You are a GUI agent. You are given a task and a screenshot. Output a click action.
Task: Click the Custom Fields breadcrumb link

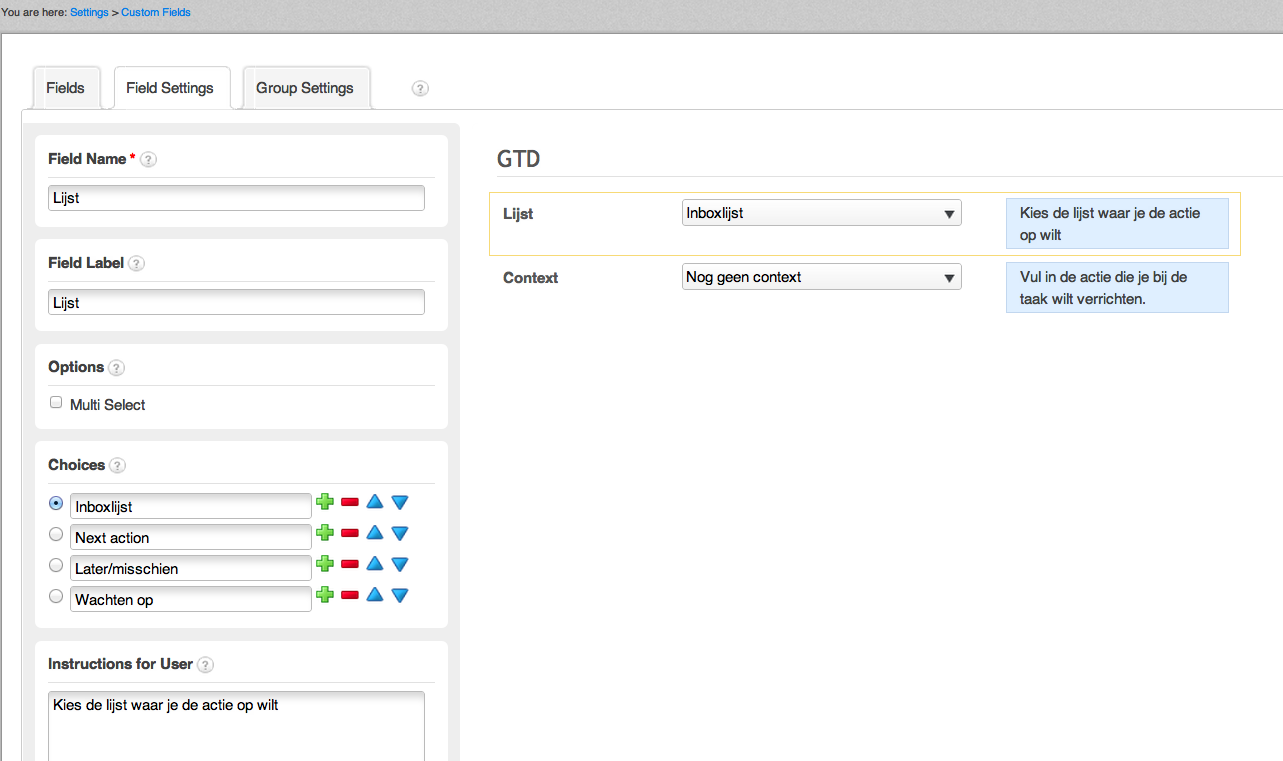pyautogui.click(x=156, y=12)
